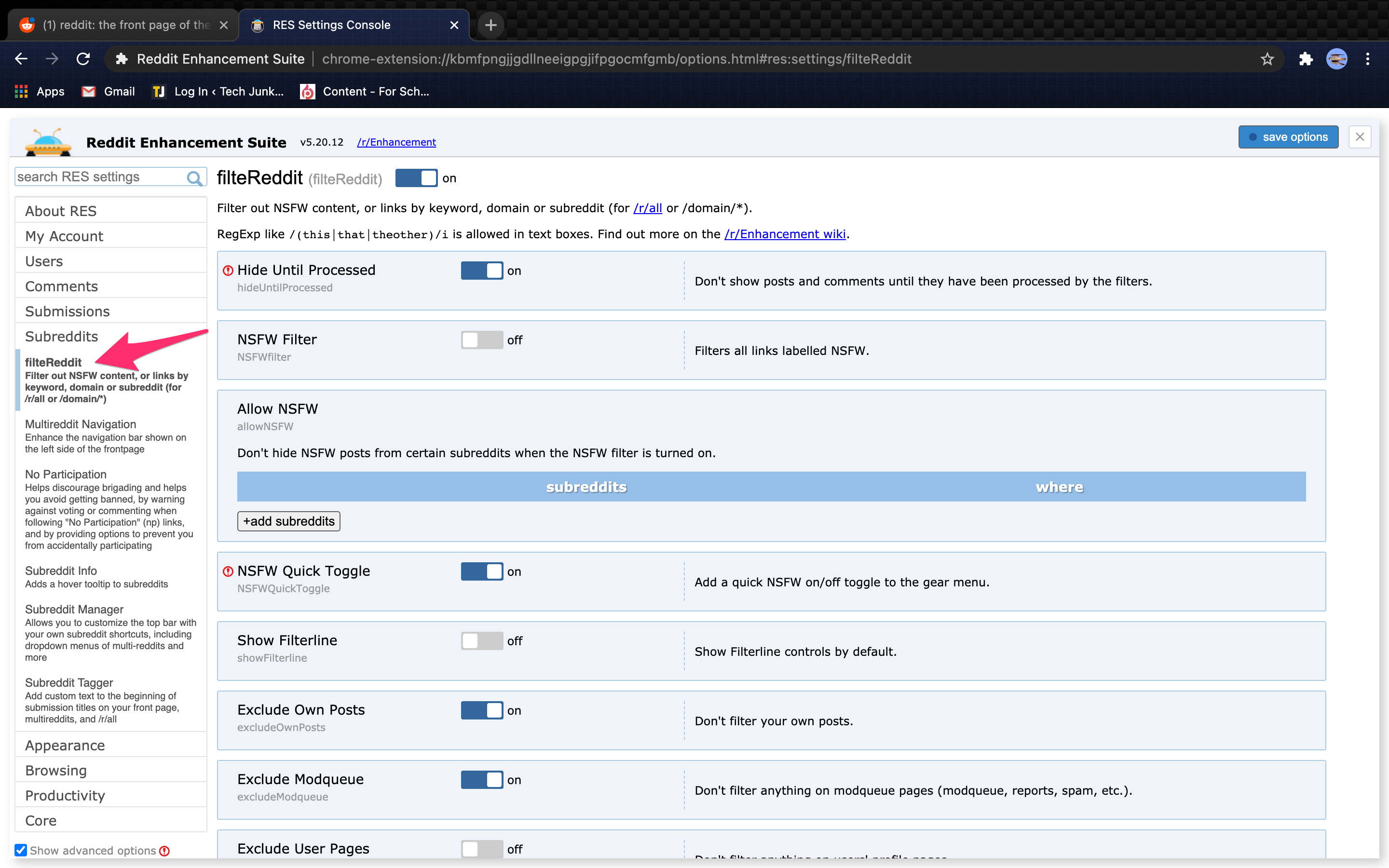The height and width of the screenshot is (868, 1389).
Task: Turn off Hide Until Processed
Action: coord(482,271)
